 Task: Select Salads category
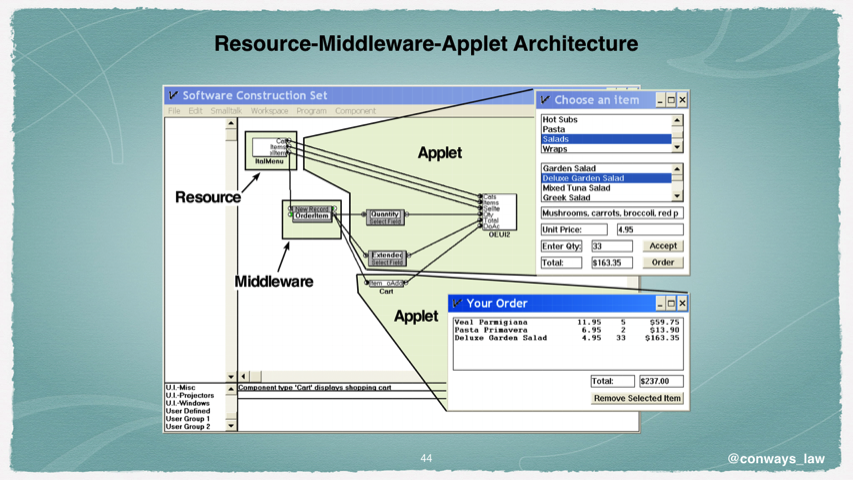coord(606,139)
